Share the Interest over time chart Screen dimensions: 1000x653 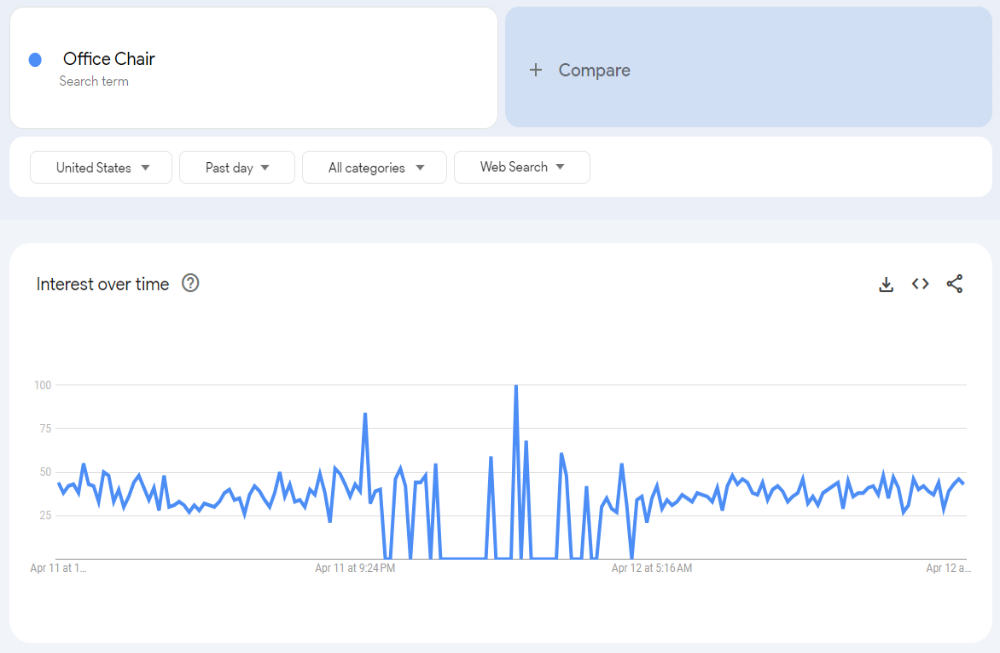[954, 284]
